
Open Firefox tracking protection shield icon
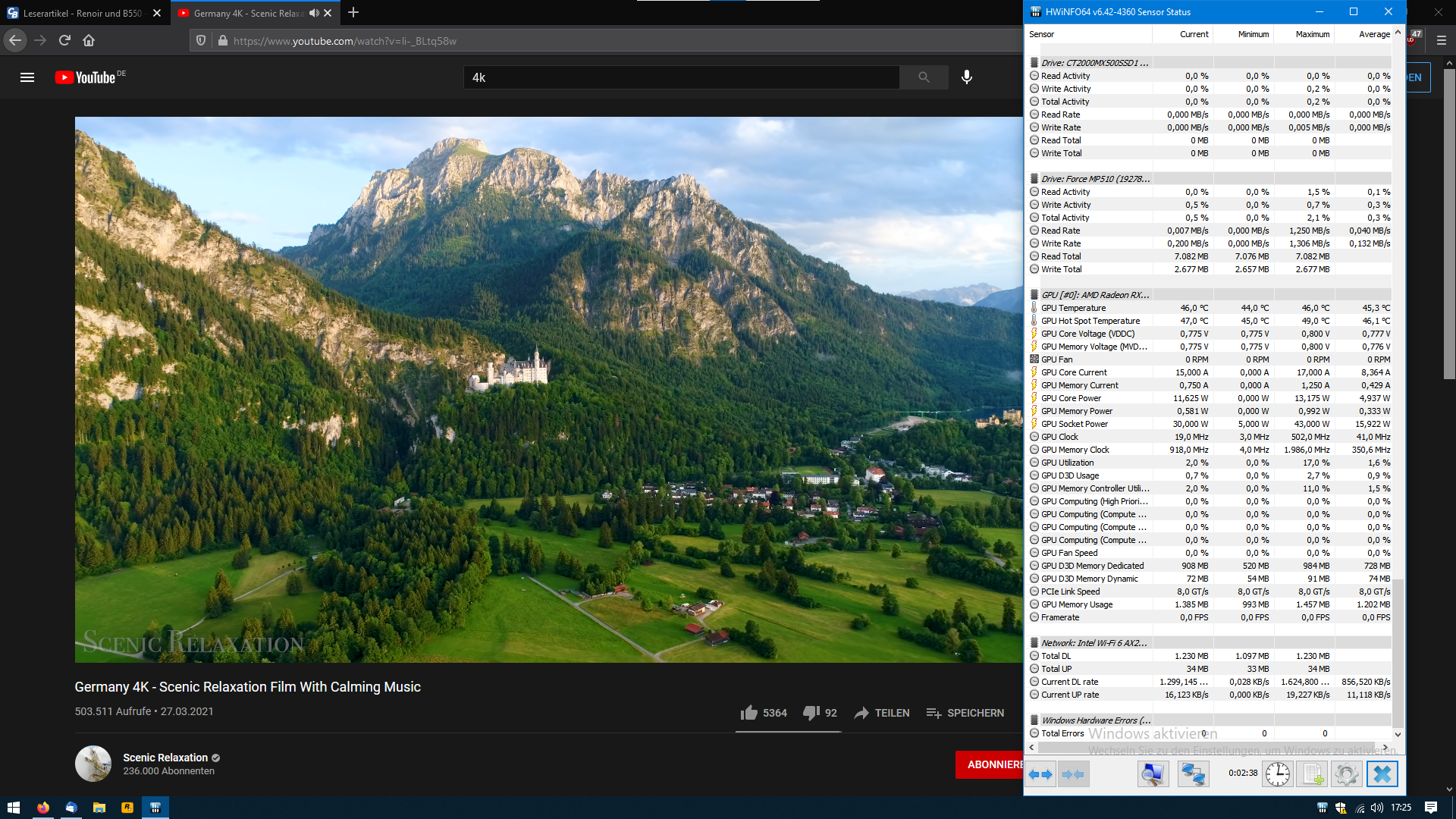coord(200,41)
